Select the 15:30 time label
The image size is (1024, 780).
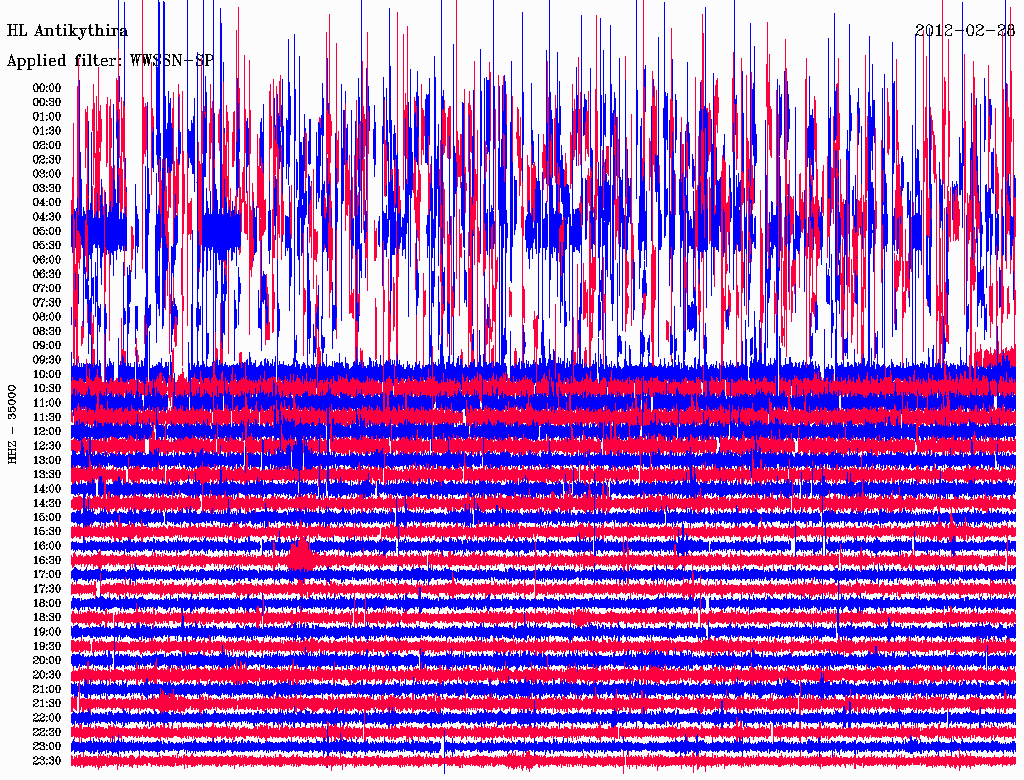[x=47, y=532]
